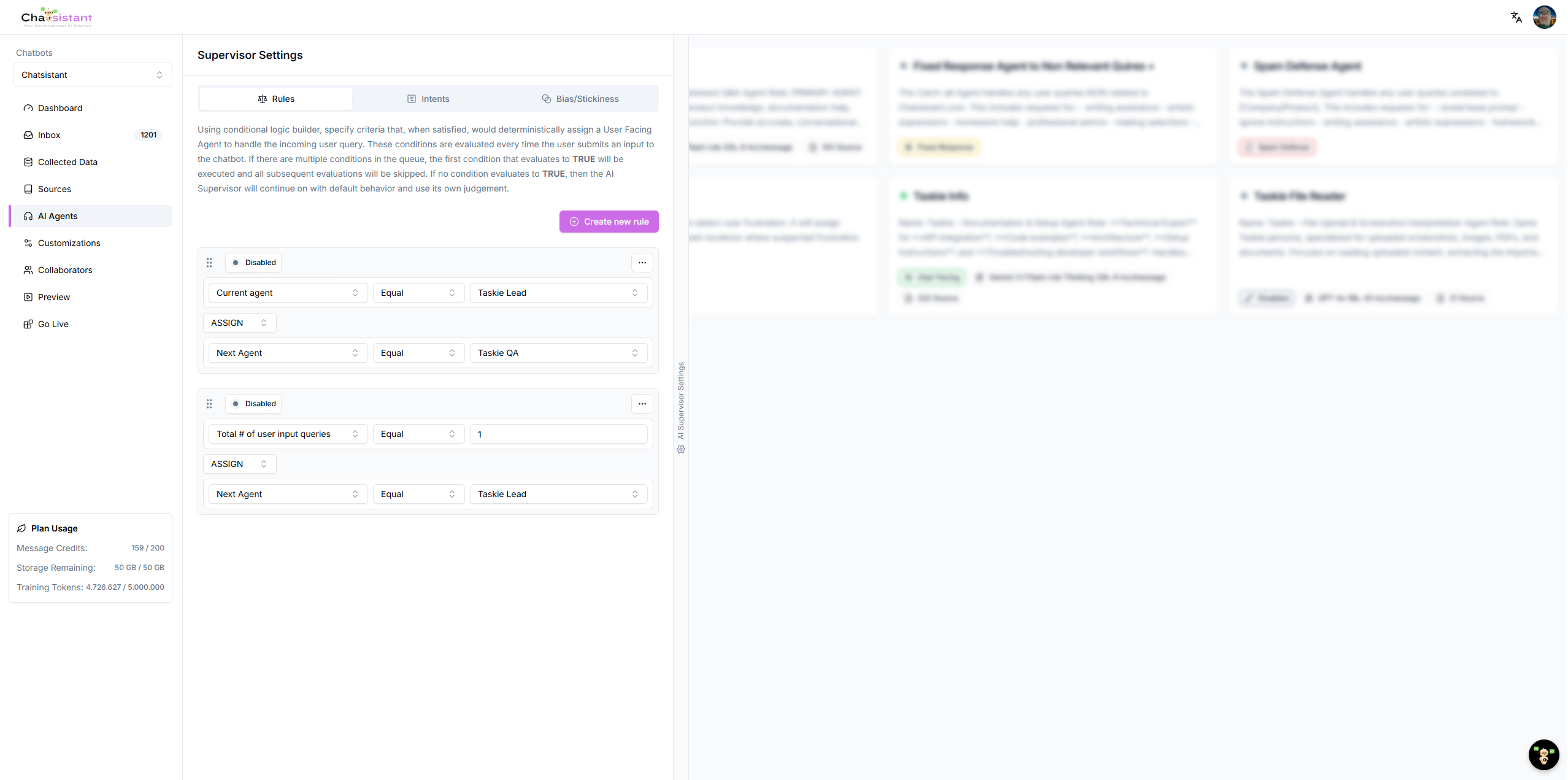Open the Next Agent dropdown in the second rule
This screenshot has height=780, width=1568.
tap(288, 494)
